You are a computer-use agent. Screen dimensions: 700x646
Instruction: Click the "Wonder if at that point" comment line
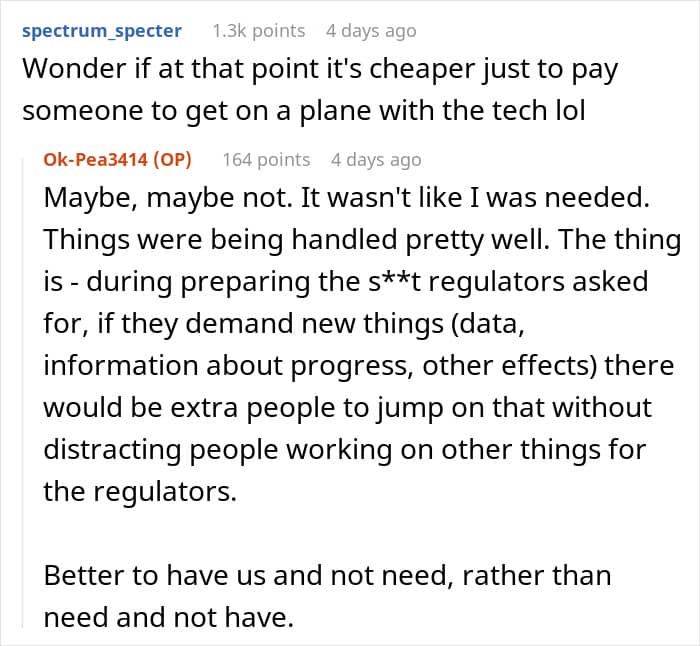pyautogui.click(x=320, y=70)
